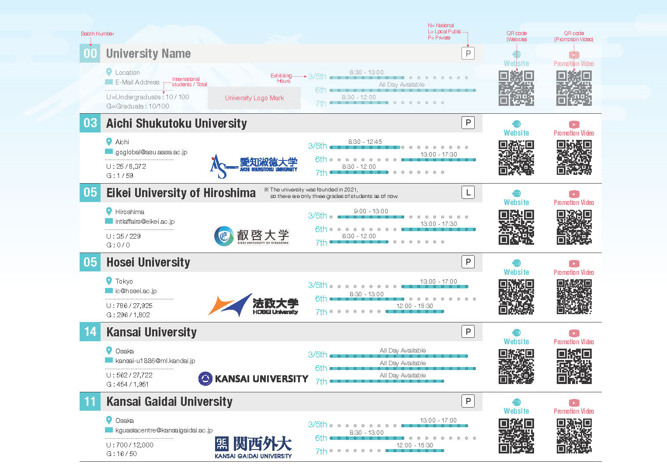Click the Aichi Shukutoku University email address
Image resolution: width=667 pixels, height=472 pixels.
(x=151, y=152)
